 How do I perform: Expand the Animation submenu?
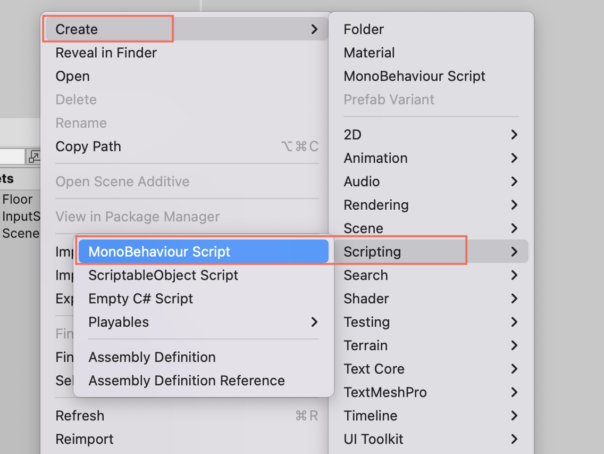pyautogui.click(x=431, y=158)
